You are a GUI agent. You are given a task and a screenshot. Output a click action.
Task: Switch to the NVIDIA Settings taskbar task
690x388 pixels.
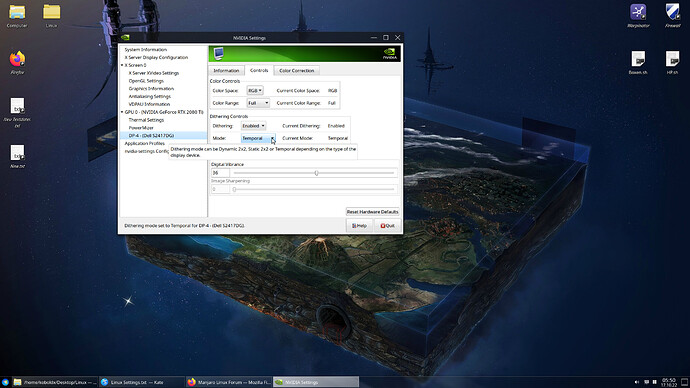316,382
